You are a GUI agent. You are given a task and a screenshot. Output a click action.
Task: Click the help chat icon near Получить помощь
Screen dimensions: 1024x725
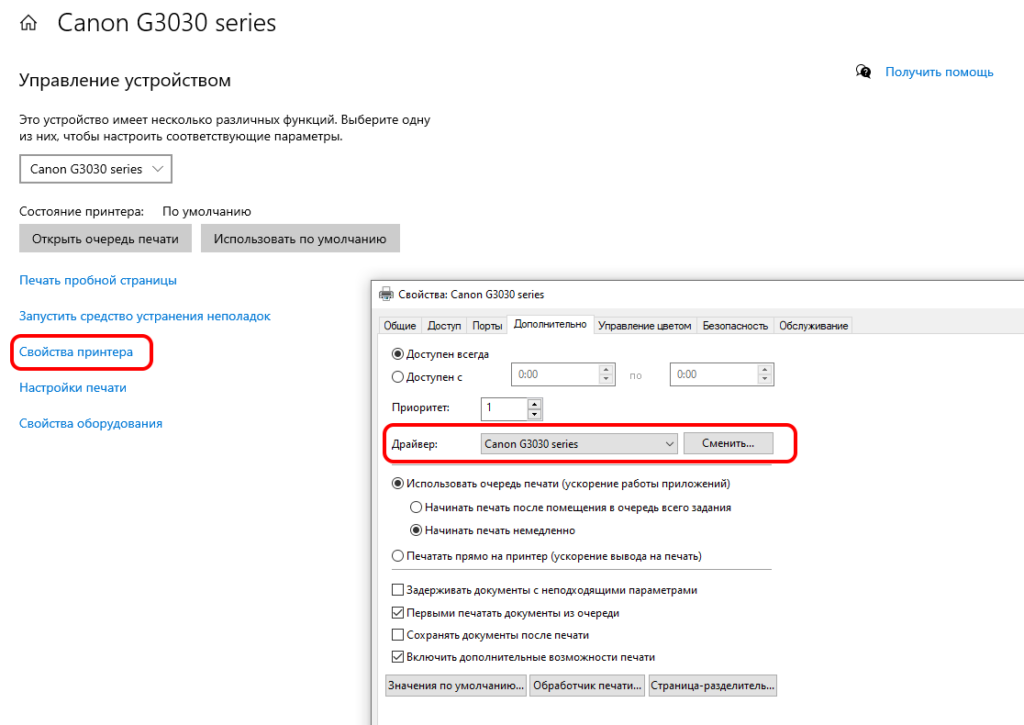[x=863, y=71]
